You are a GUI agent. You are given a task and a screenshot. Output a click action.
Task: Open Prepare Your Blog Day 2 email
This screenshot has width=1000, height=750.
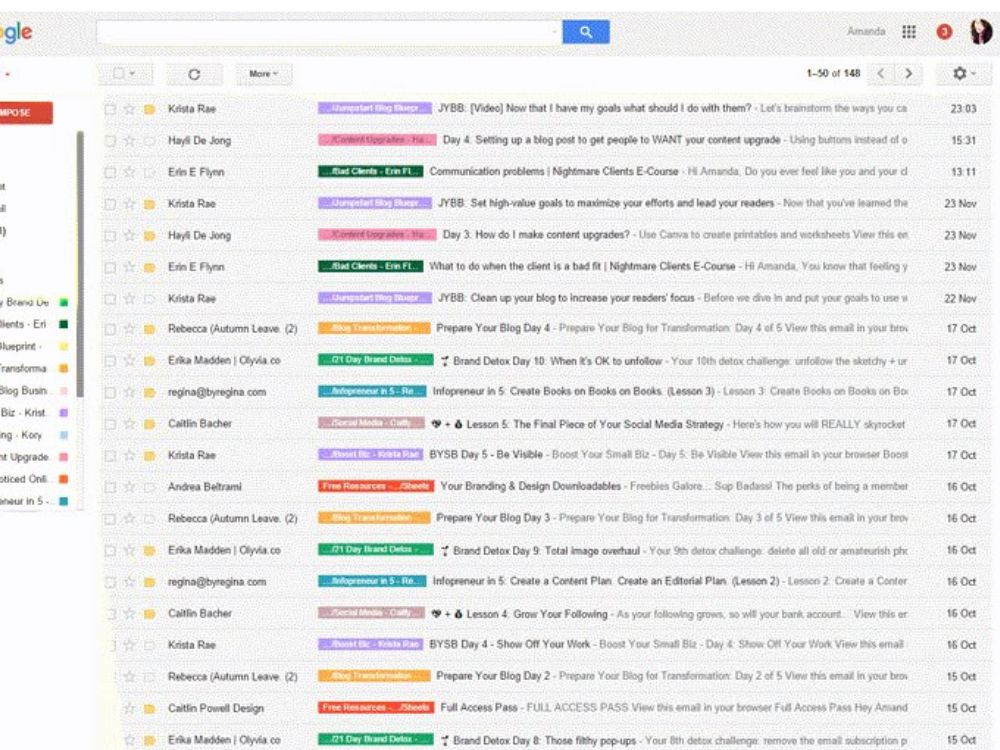(x=492, y=676)
